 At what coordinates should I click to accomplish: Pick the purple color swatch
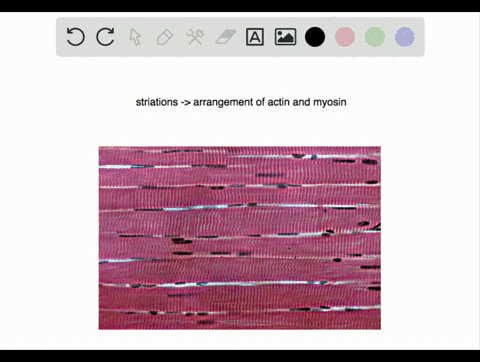pos(405,37)
